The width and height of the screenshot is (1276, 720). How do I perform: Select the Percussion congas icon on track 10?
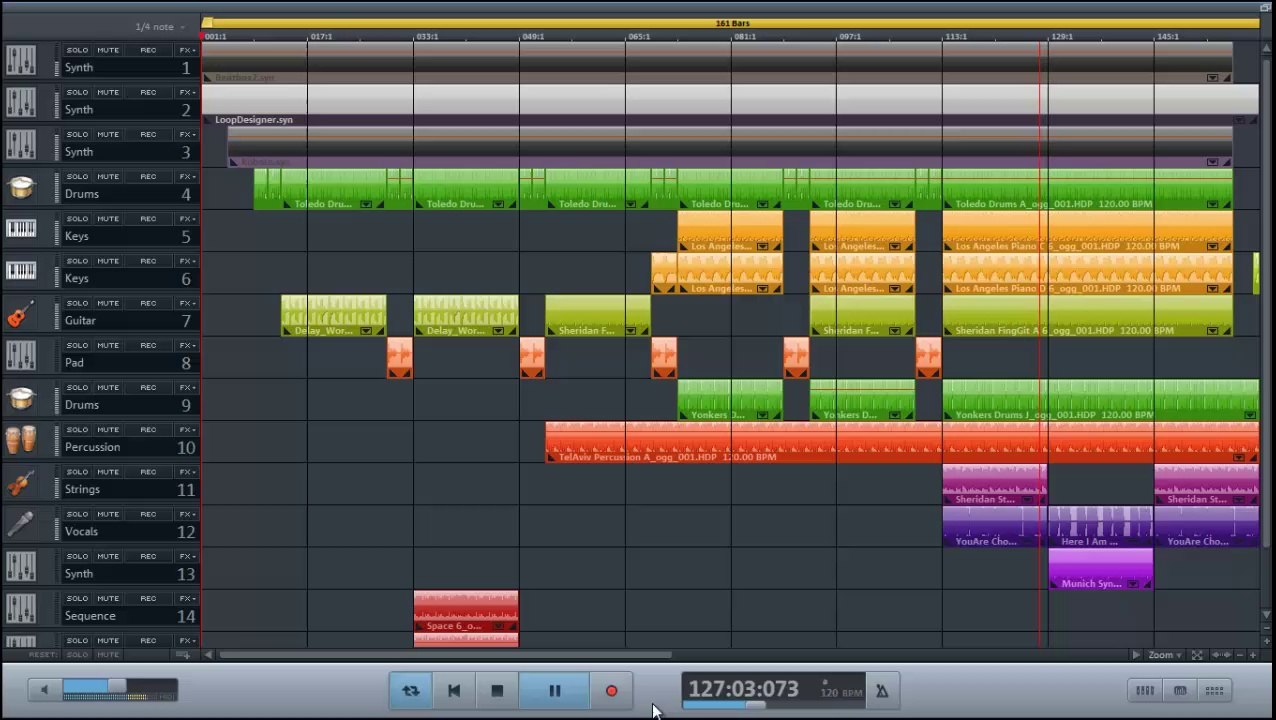point(21,440)
